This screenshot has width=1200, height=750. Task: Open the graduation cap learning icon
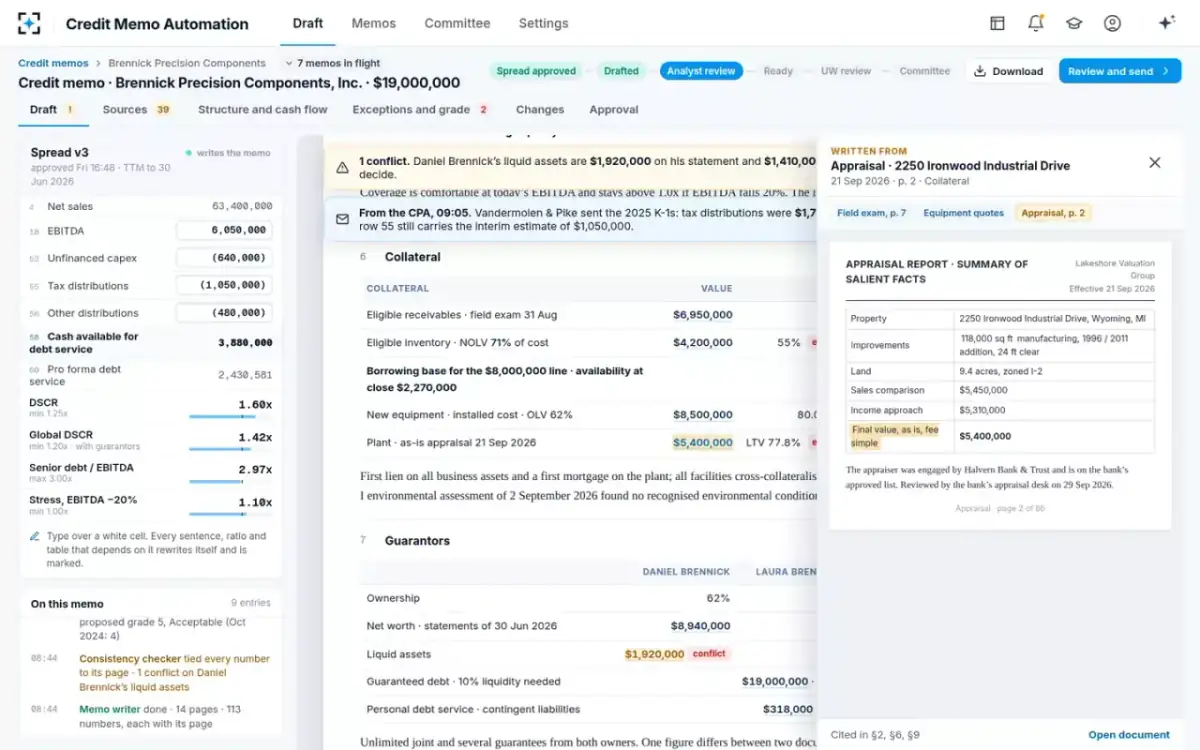click(x=1074, y=23)
